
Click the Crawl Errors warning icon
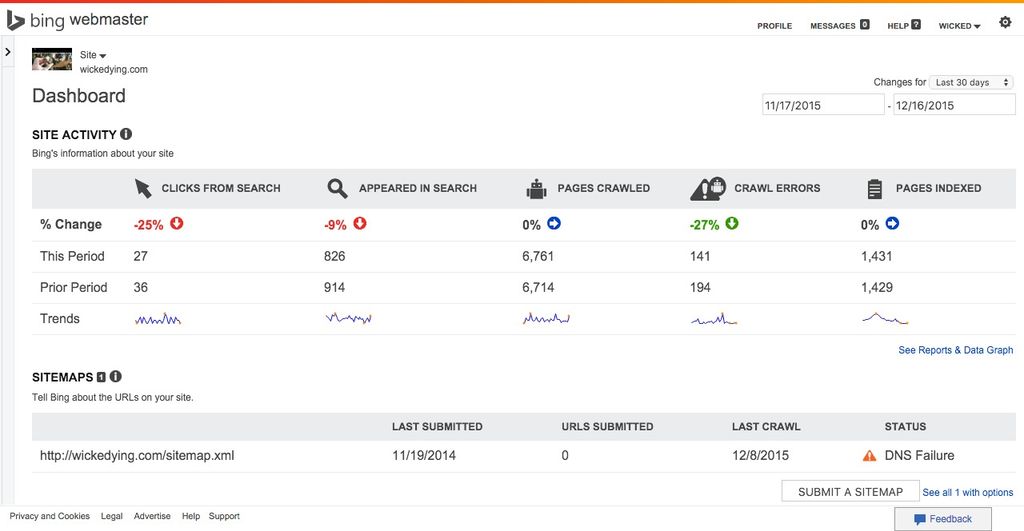coord(708,188)
